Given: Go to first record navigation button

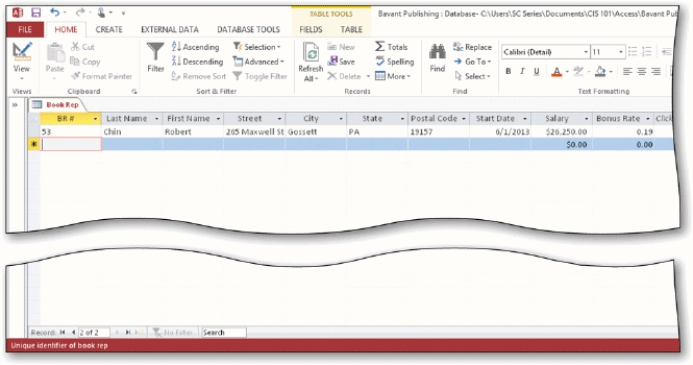Looking at the screenshot, I should pyautogui.click(x=62, y=332).
